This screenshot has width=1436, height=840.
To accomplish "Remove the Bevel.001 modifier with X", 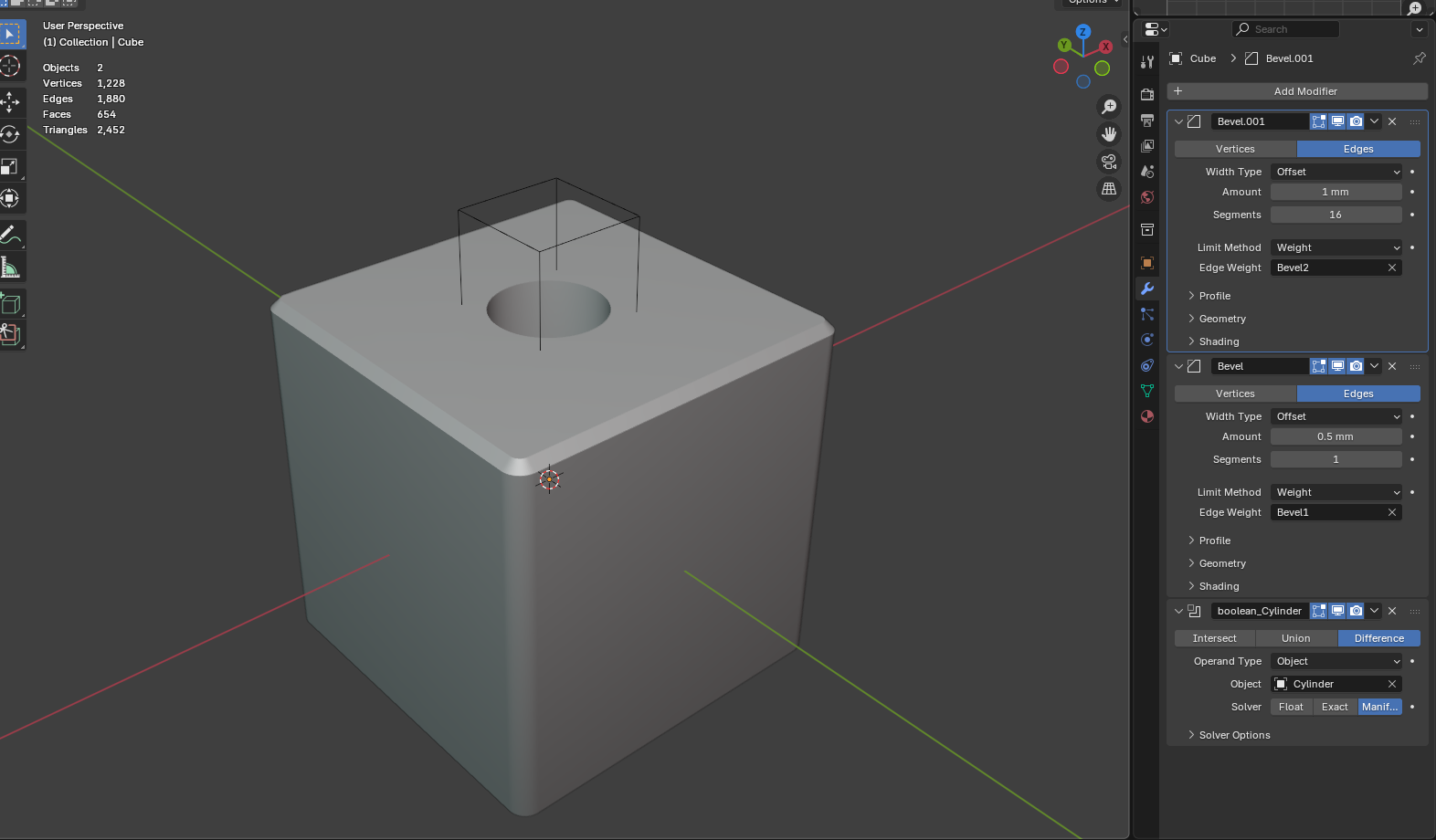I will tap(1392, 121).
